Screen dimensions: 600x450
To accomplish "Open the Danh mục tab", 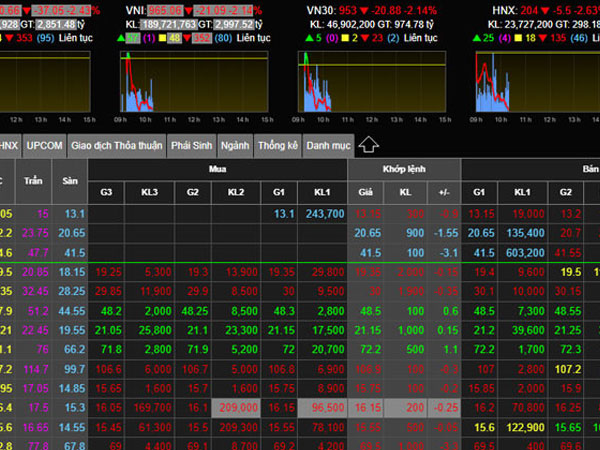I will pos(328,145).
